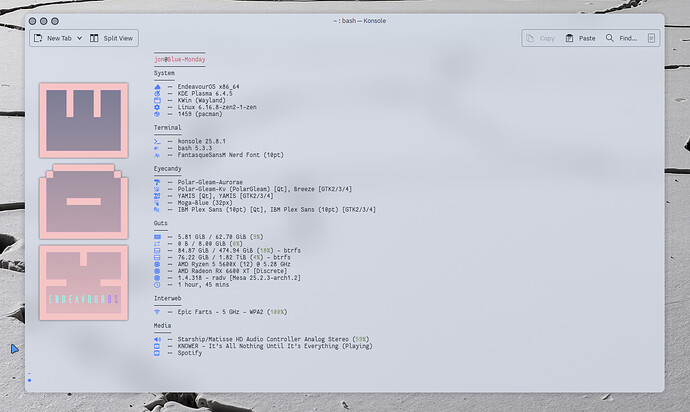Click the media icon beside Spotify
This screenshot has width=690, height=412.
click(157, 353)
